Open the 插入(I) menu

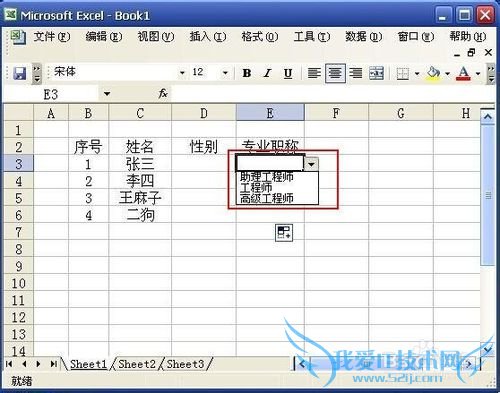(x=208, y=36)
